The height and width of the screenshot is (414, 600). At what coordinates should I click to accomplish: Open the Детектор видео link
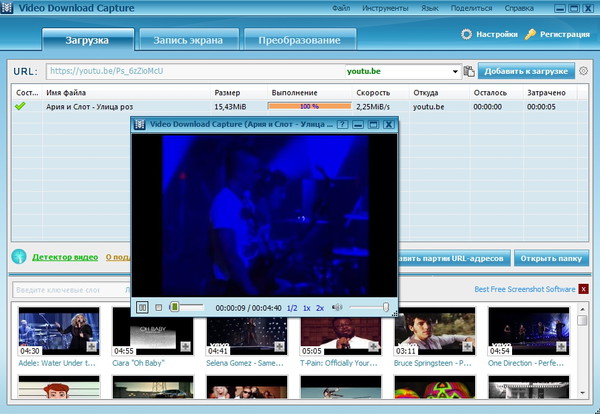pyautogui.click(x=65, y=257)
